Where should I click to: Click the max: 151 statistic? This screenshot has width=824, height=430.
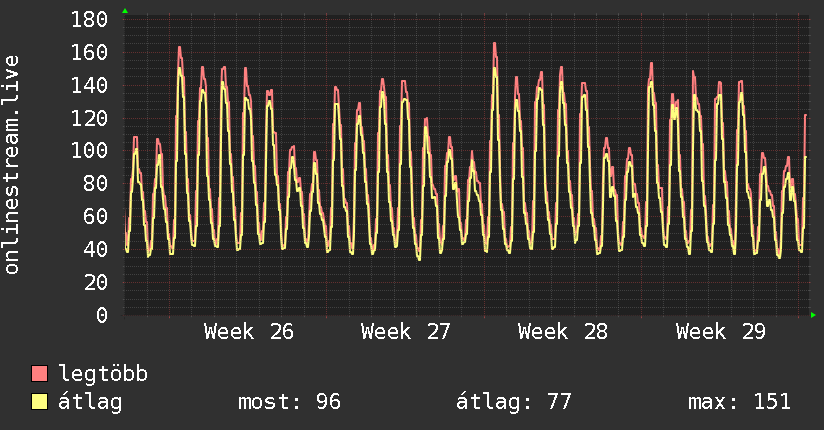[739, 402]
